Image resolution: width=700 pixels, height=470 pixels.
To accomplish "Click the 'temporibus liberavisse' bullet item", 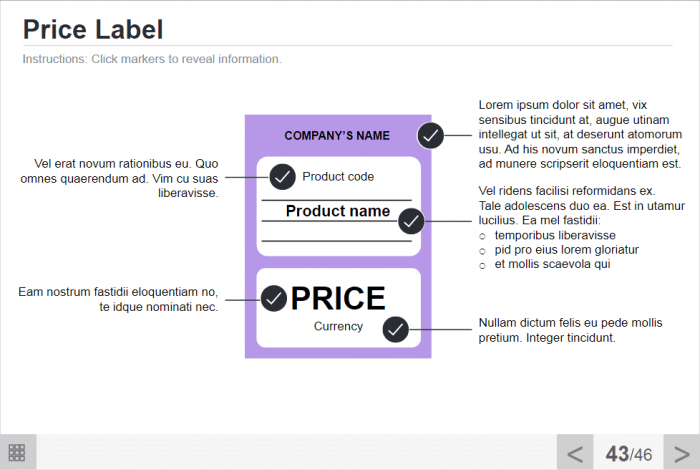I will tap(555, 235).
